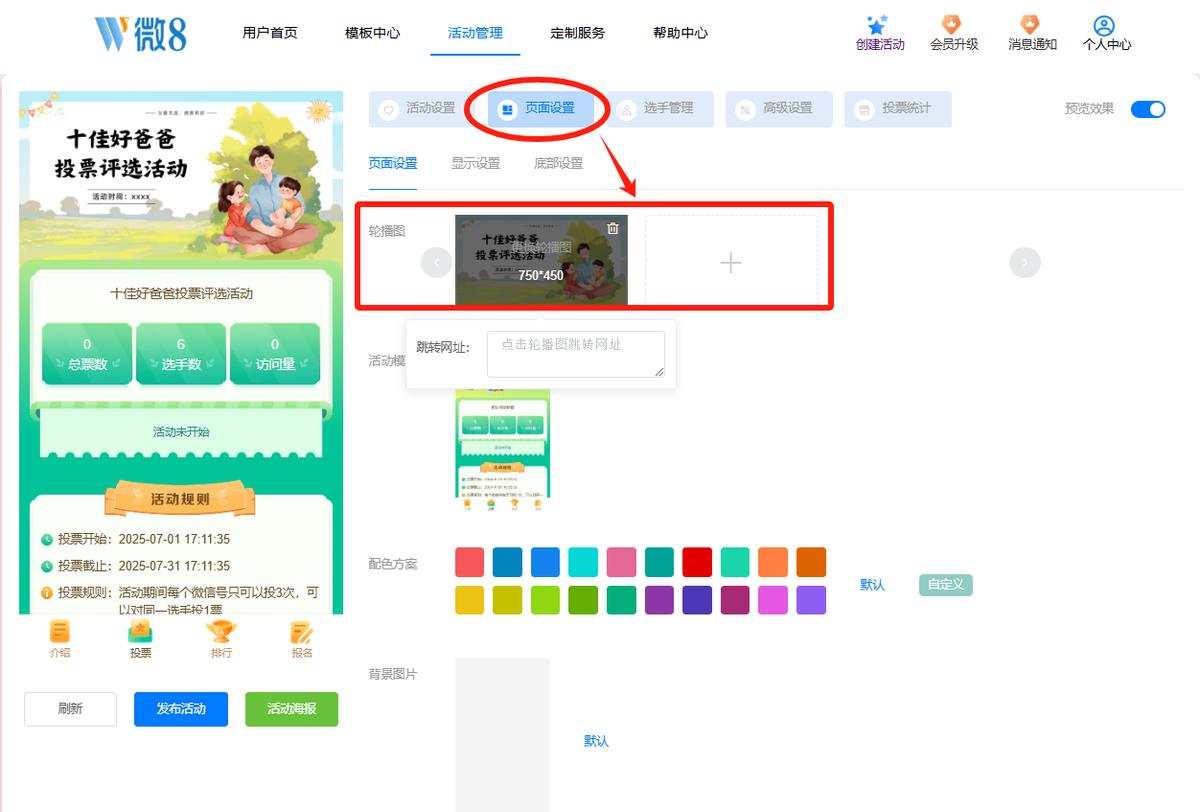This screenshot has height=812, width=1200.
Task: Click 默认 link beside background image
Action: click(596, 741)
